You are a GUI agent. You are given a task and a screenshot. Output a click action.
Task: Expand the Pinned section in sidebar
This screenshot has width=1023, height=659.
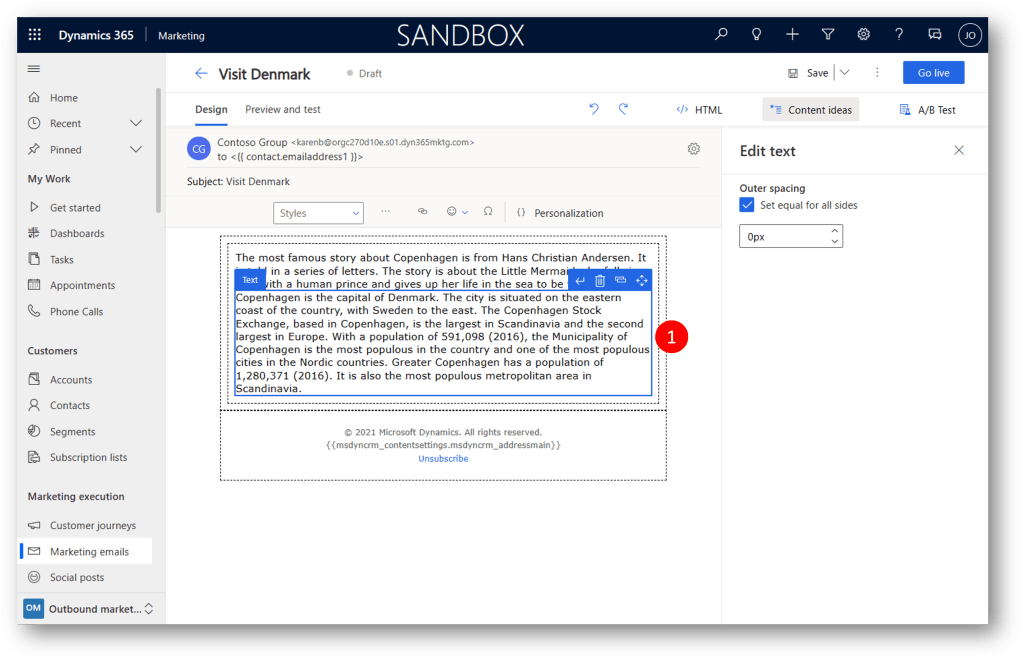click(136, 149)
